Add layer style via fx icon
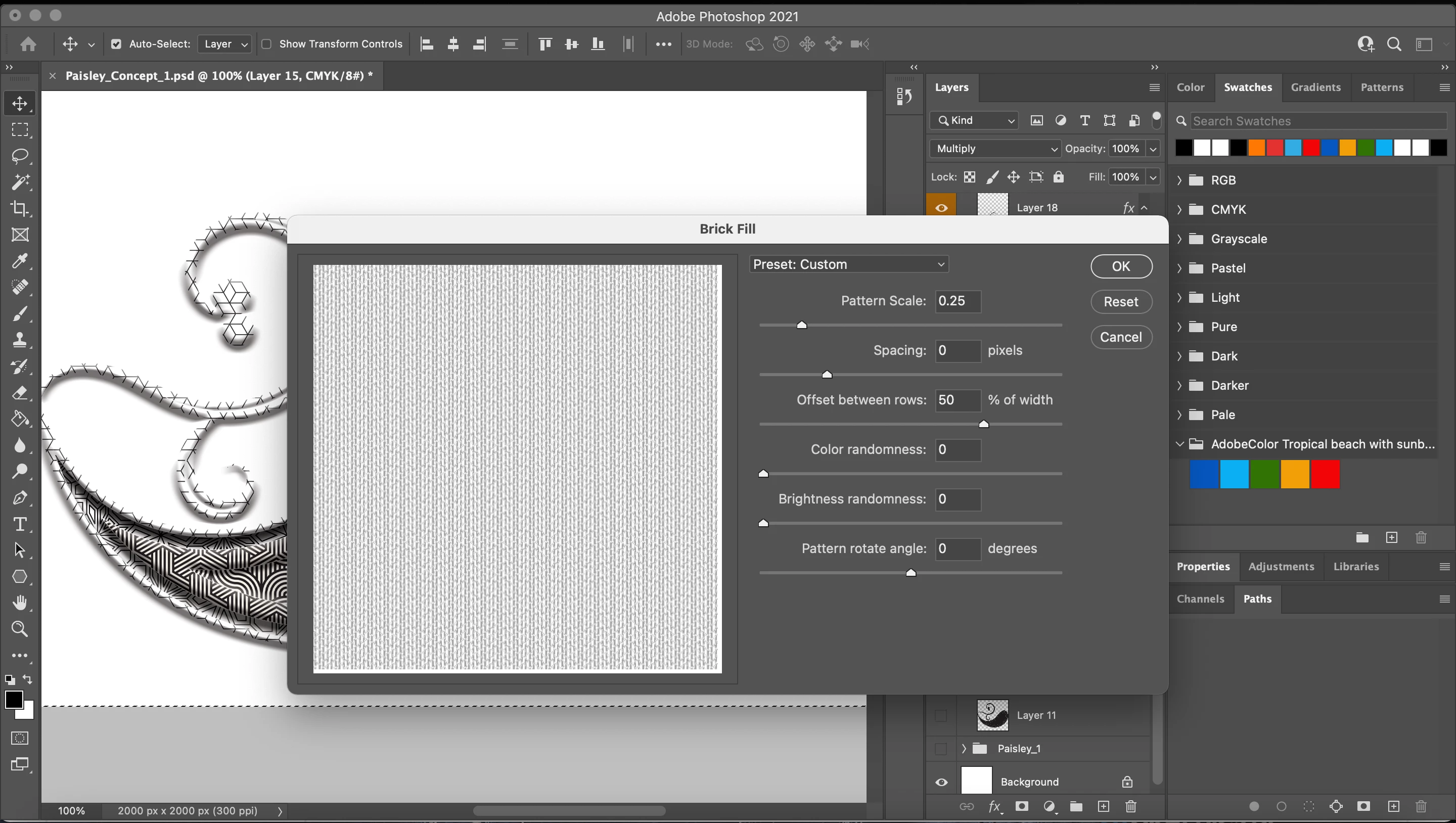 (994, 807)
